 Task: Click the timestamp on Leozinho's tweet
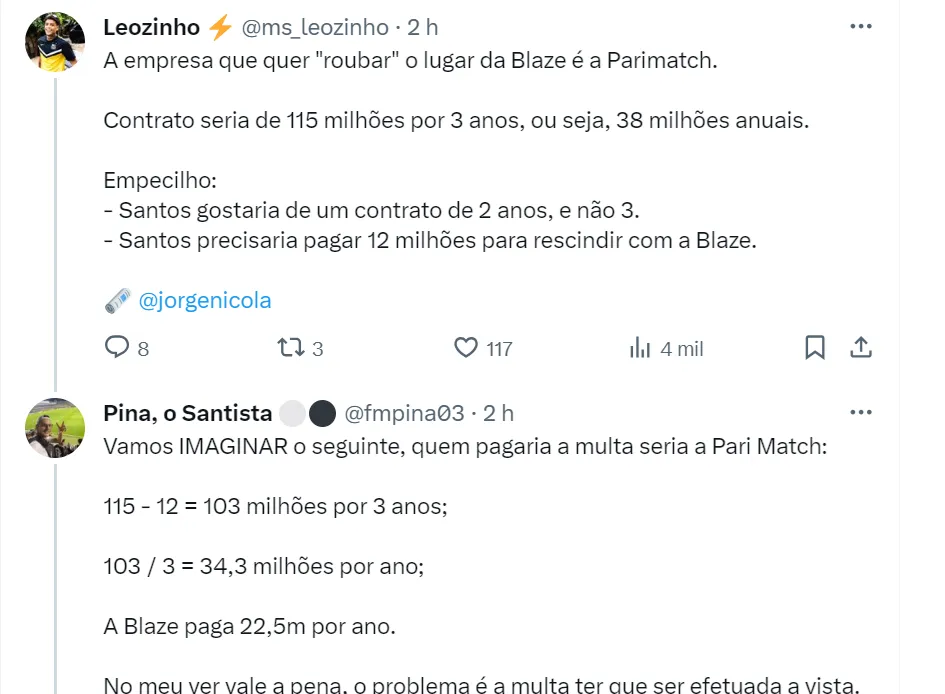coord(423,27)
